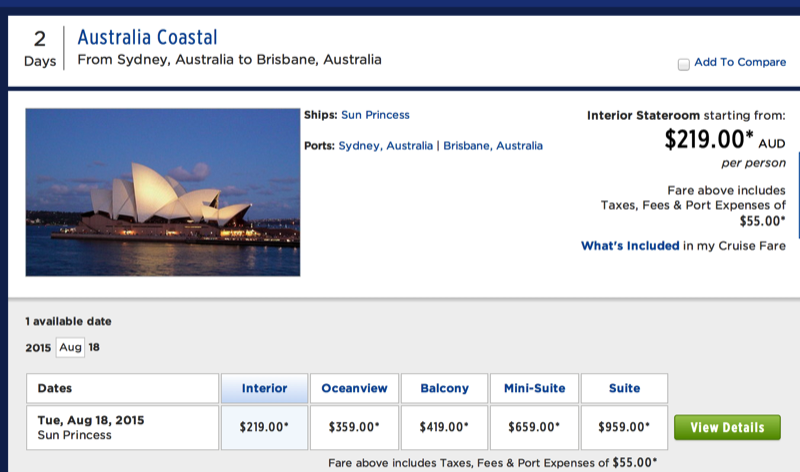800x472 pixels.
Task: Choose the $419.00 Balcony fare
Action: (444, 427)
